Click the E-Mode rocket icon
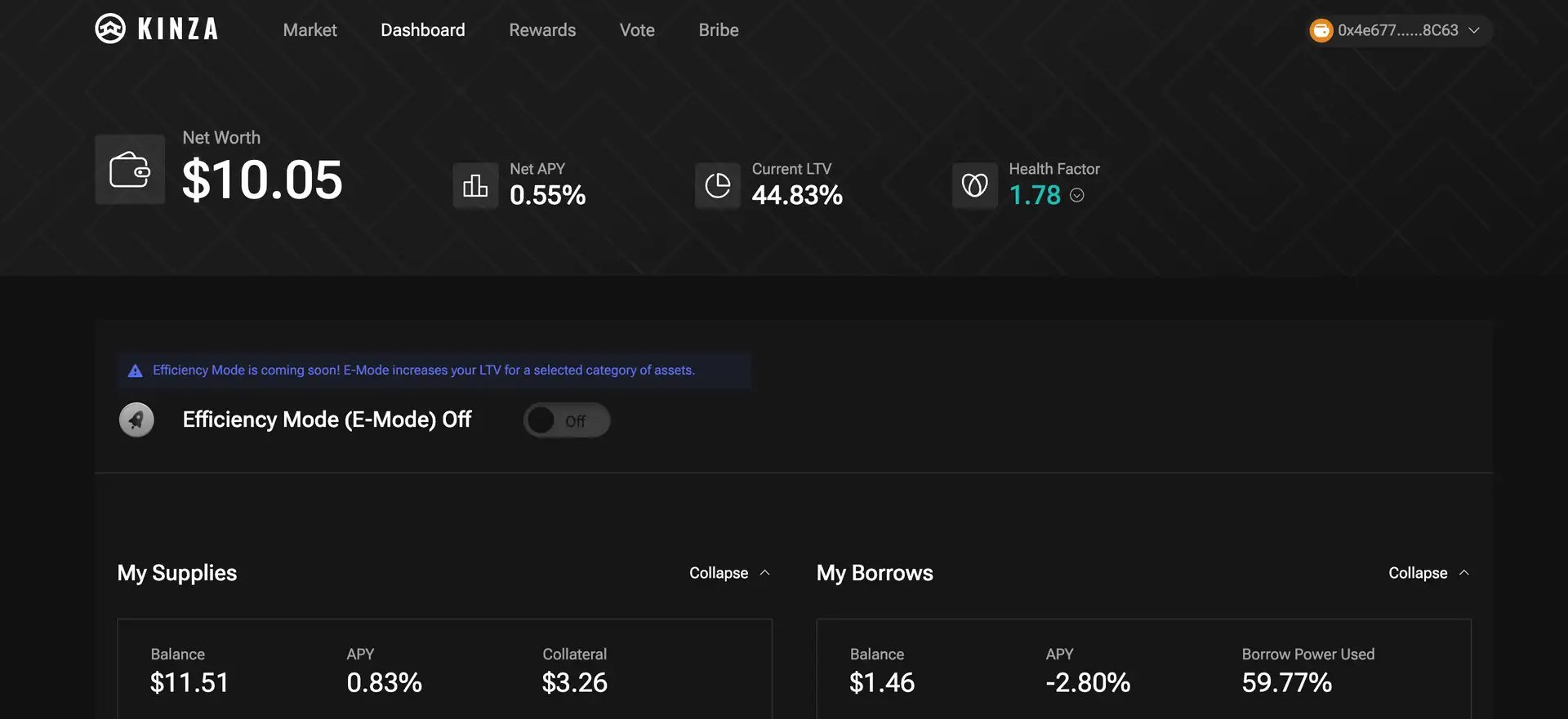The height and width of the screenshot is (719, 1568). pos(136,420)
